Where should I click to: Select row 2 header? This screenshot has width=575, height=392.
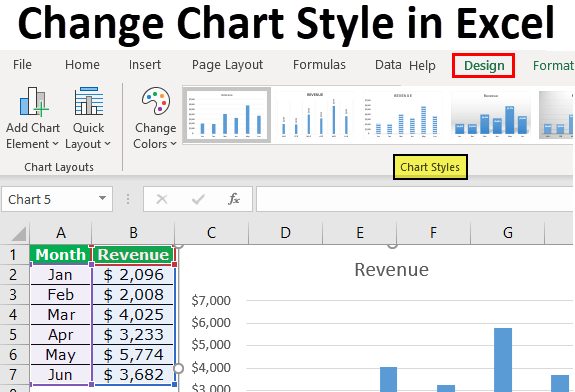14,275
